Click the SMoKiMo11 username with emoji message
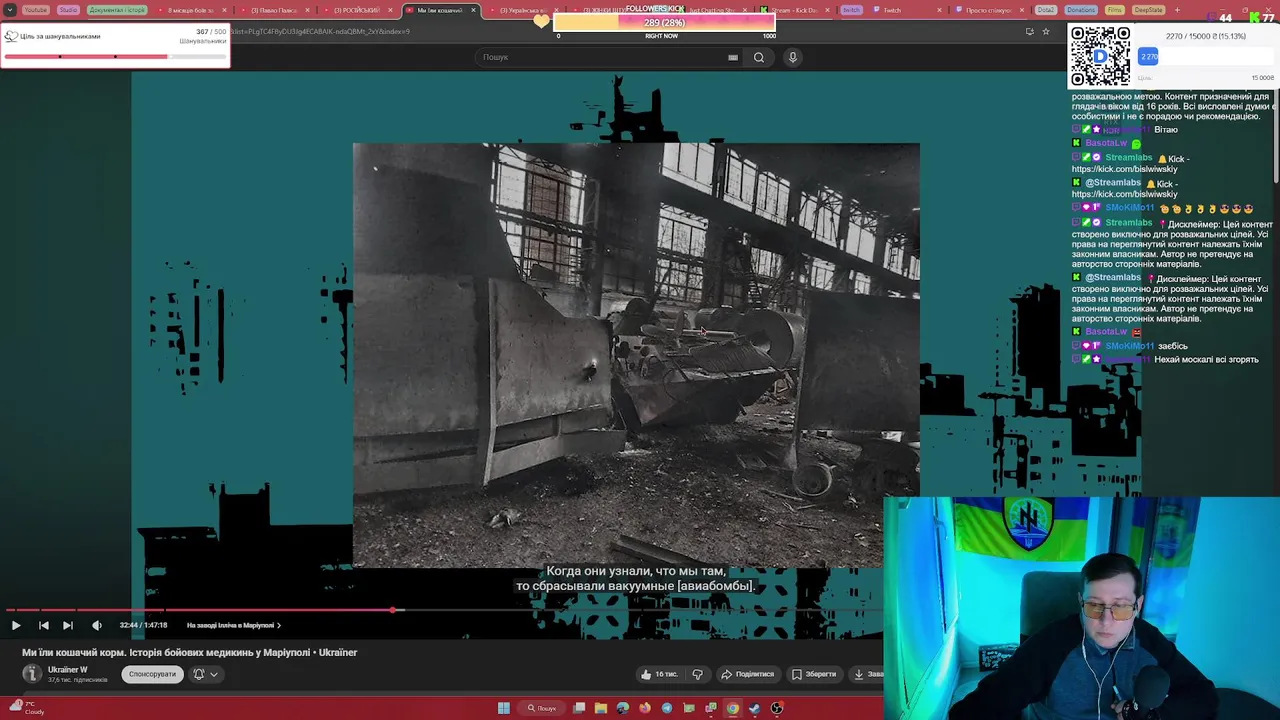 (1128, 208)
